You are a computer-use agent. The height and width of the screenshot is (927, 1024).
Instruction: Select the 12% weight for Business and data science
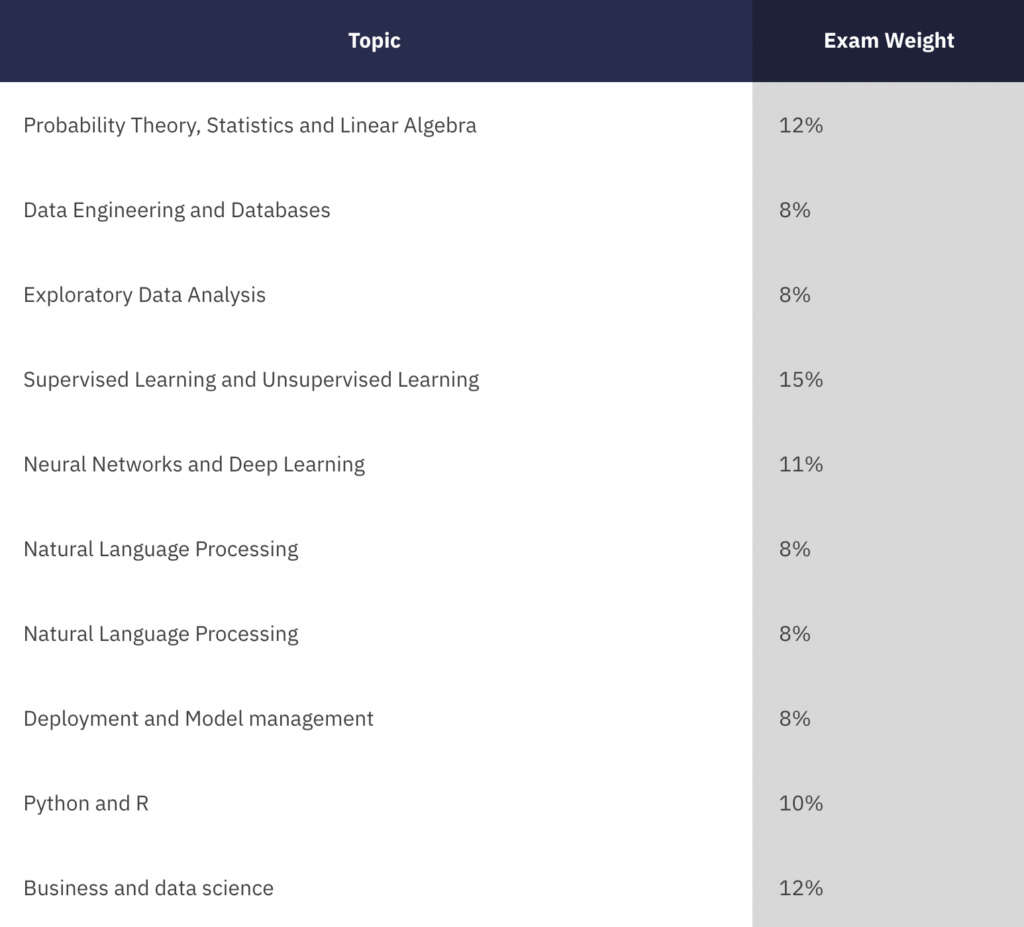tap(801, 888)
